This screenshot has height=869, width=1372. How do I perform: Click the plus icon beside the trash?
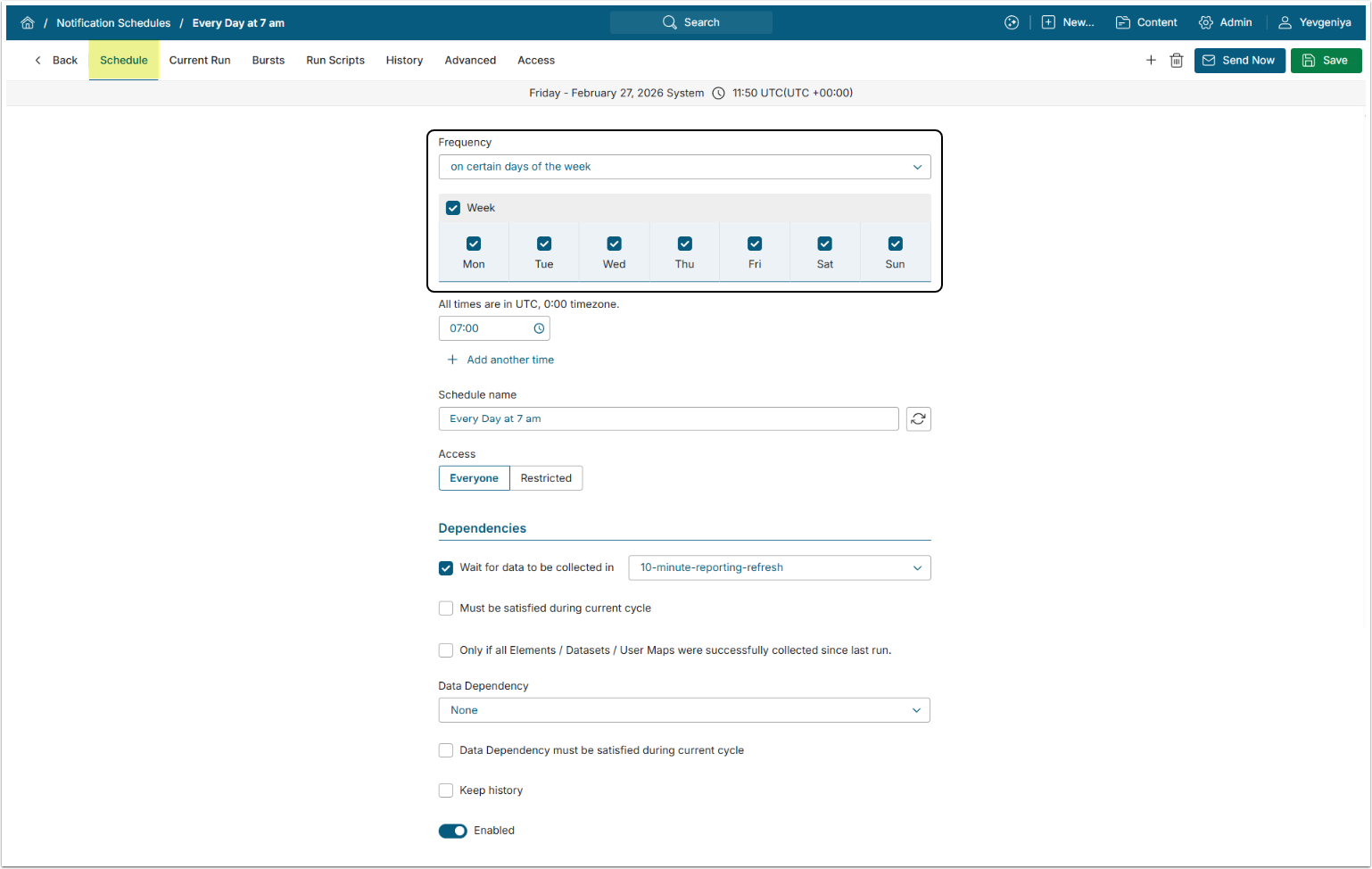tap(1151, 61)
